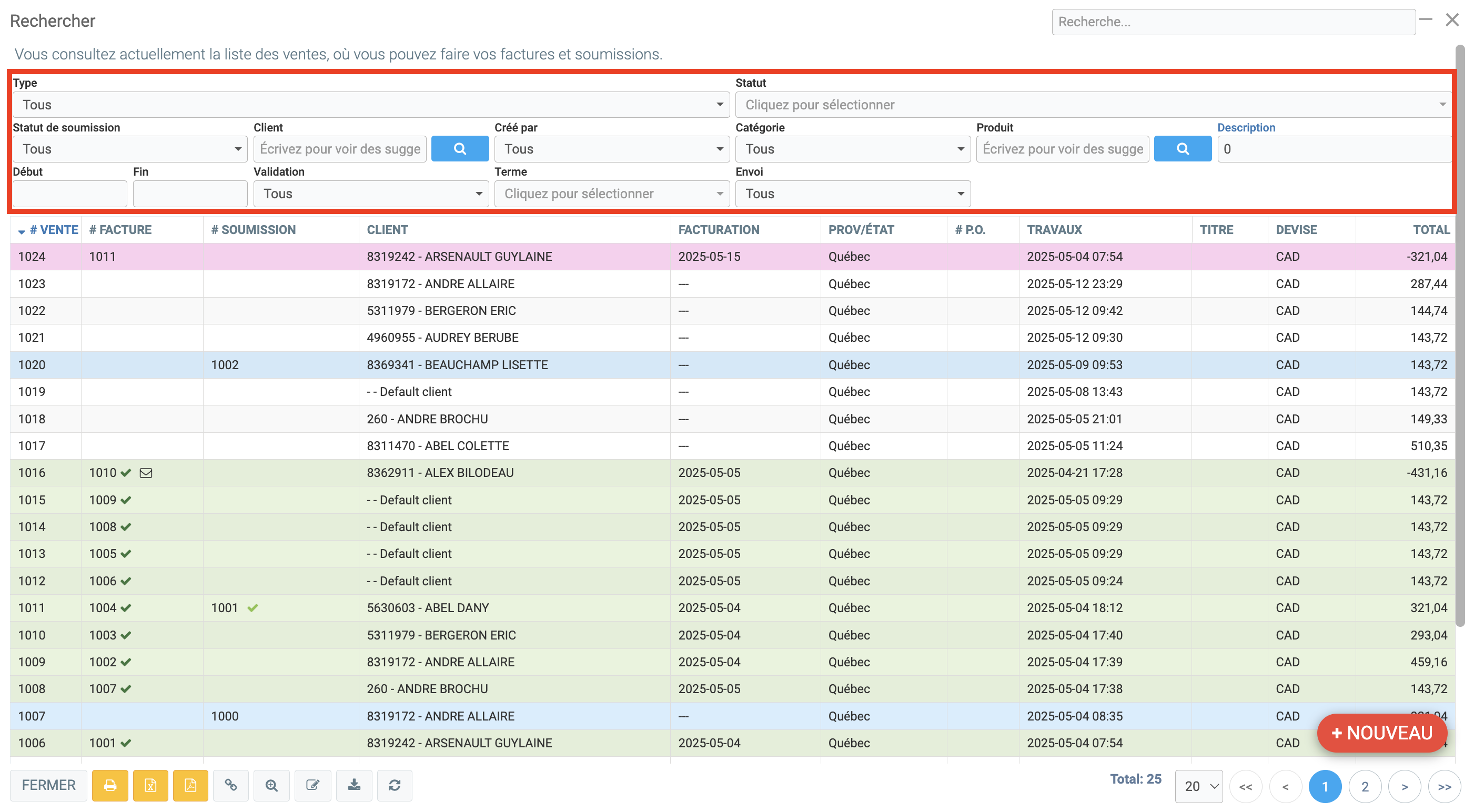
Task: Open the Statut de soumission dropdown
Action: tap(130, 149)
